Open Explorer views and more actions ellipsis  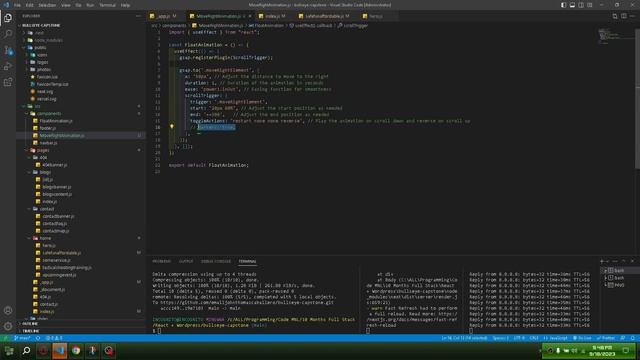tap(138, 16)
